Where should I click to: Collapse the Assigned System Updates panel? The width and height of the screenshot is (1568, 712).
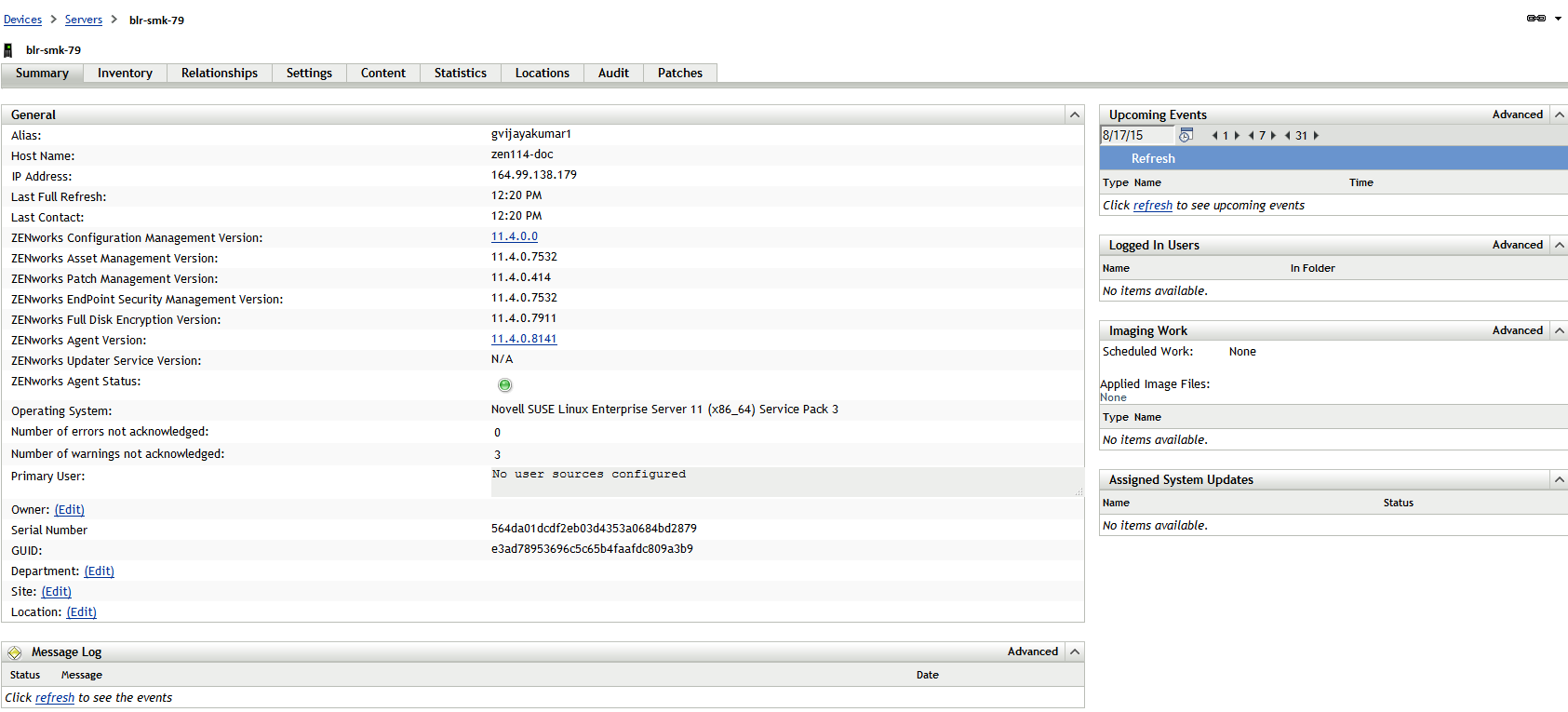1560,479
